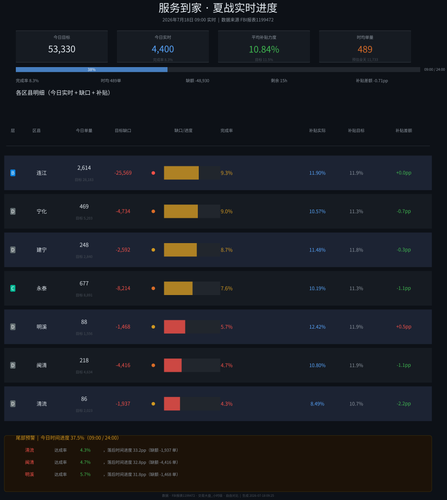Click the grade badge in the 明溪 row
The height and width of the screenshot is (500, 447).
click(13, 327)
